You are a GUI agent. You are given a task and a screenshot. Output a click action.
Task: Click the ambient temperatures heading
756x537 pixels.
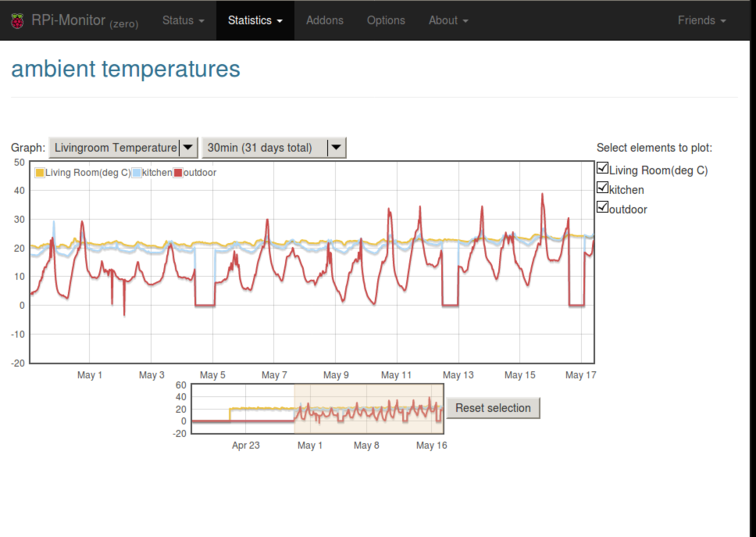click(x=125, y=69)
